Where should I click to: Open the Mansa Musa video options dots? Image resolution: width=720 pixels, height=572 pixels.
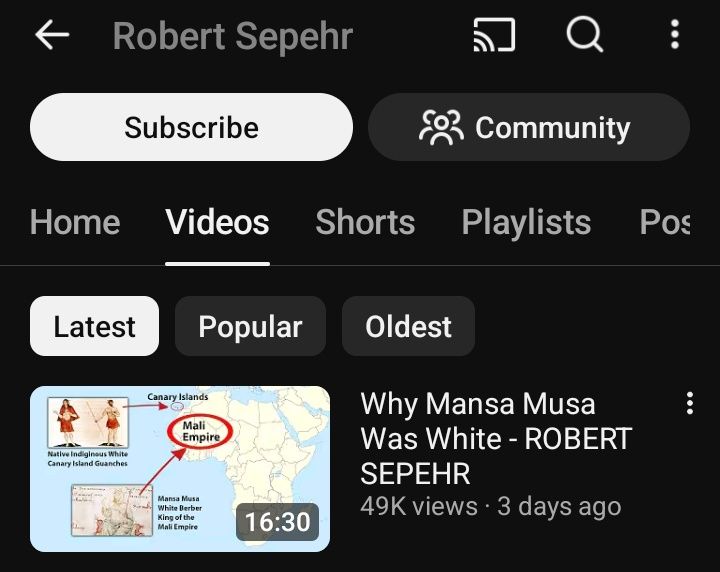pos(689,404)
